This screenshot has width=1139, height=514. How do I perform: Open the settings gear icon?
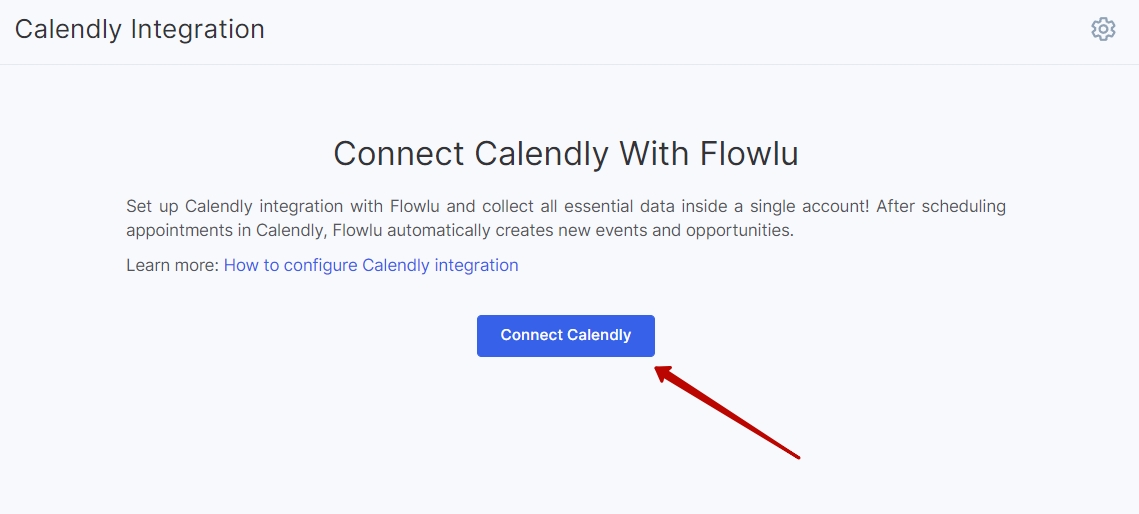click(1103, 29)
